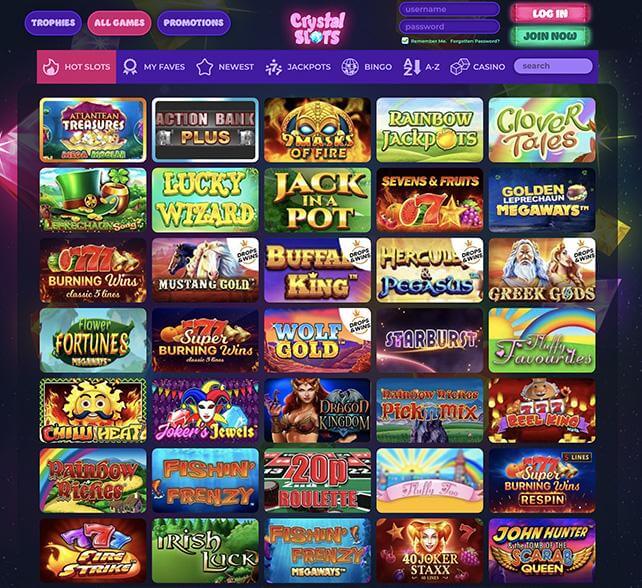This screenshot has width=642, height=588.
Task: Click the Log In button
Action: (550, 14)
